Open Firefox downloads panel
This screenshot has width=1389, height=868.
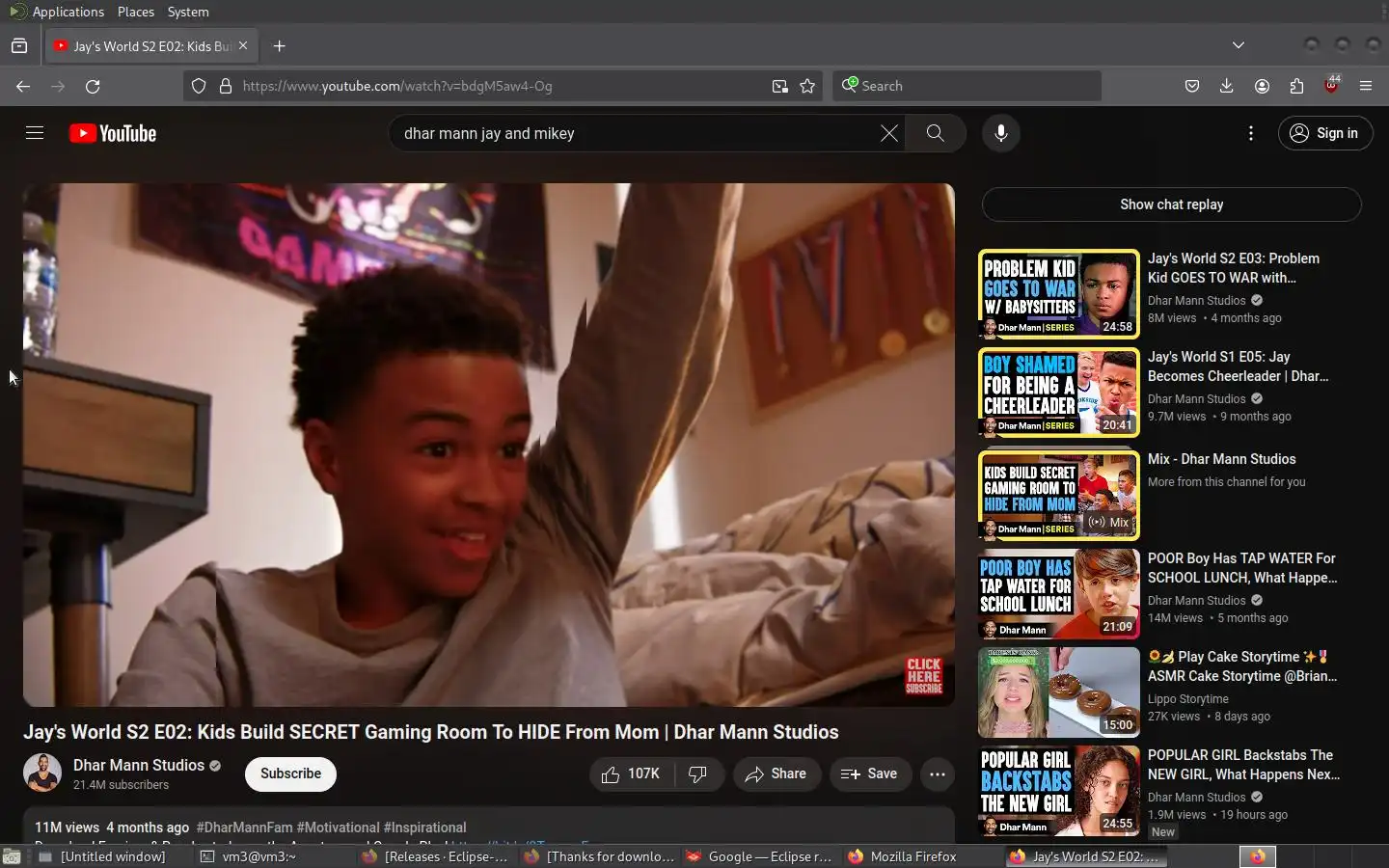pyautogui.click(x=1227, y=86)
